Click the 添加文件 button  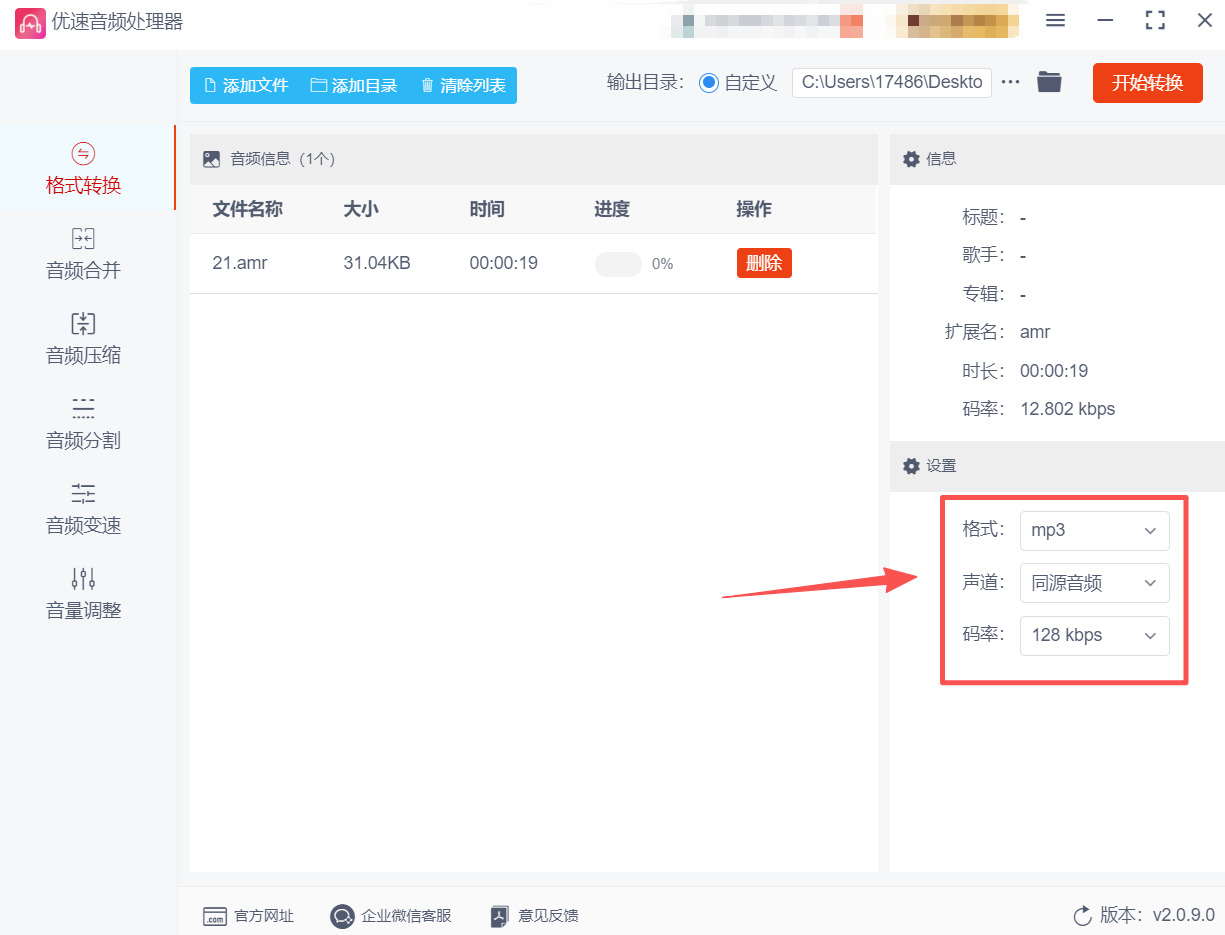[x=246, y=85]
